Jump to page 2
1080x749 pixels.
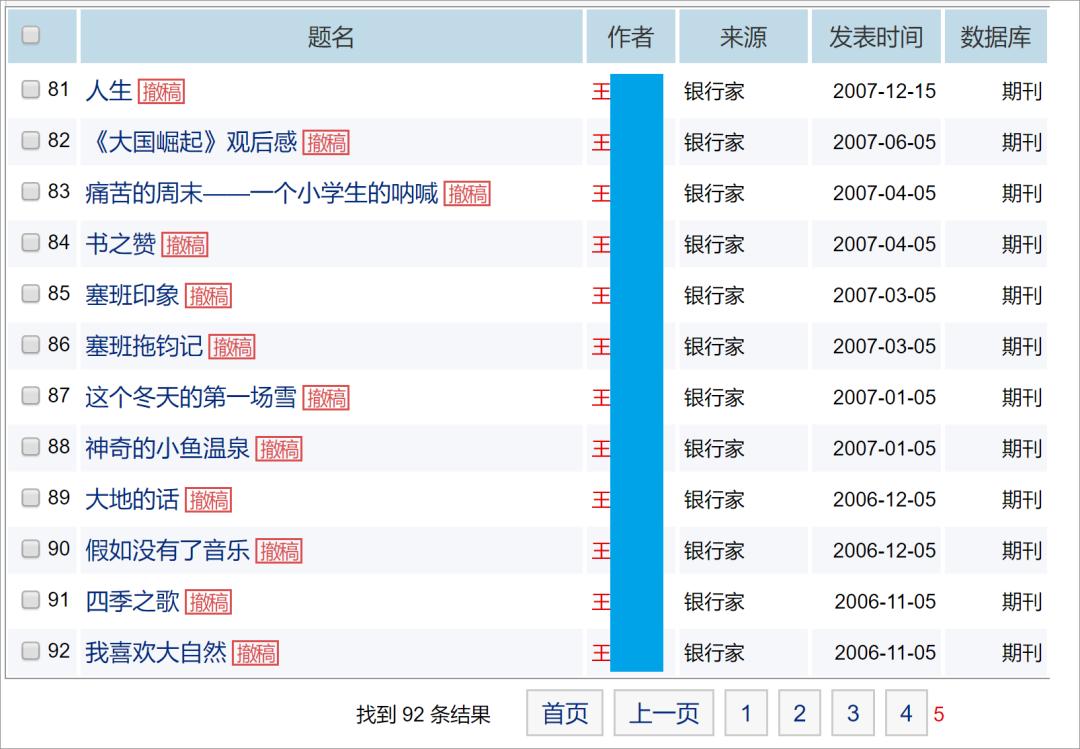click(x=799, y=712)
